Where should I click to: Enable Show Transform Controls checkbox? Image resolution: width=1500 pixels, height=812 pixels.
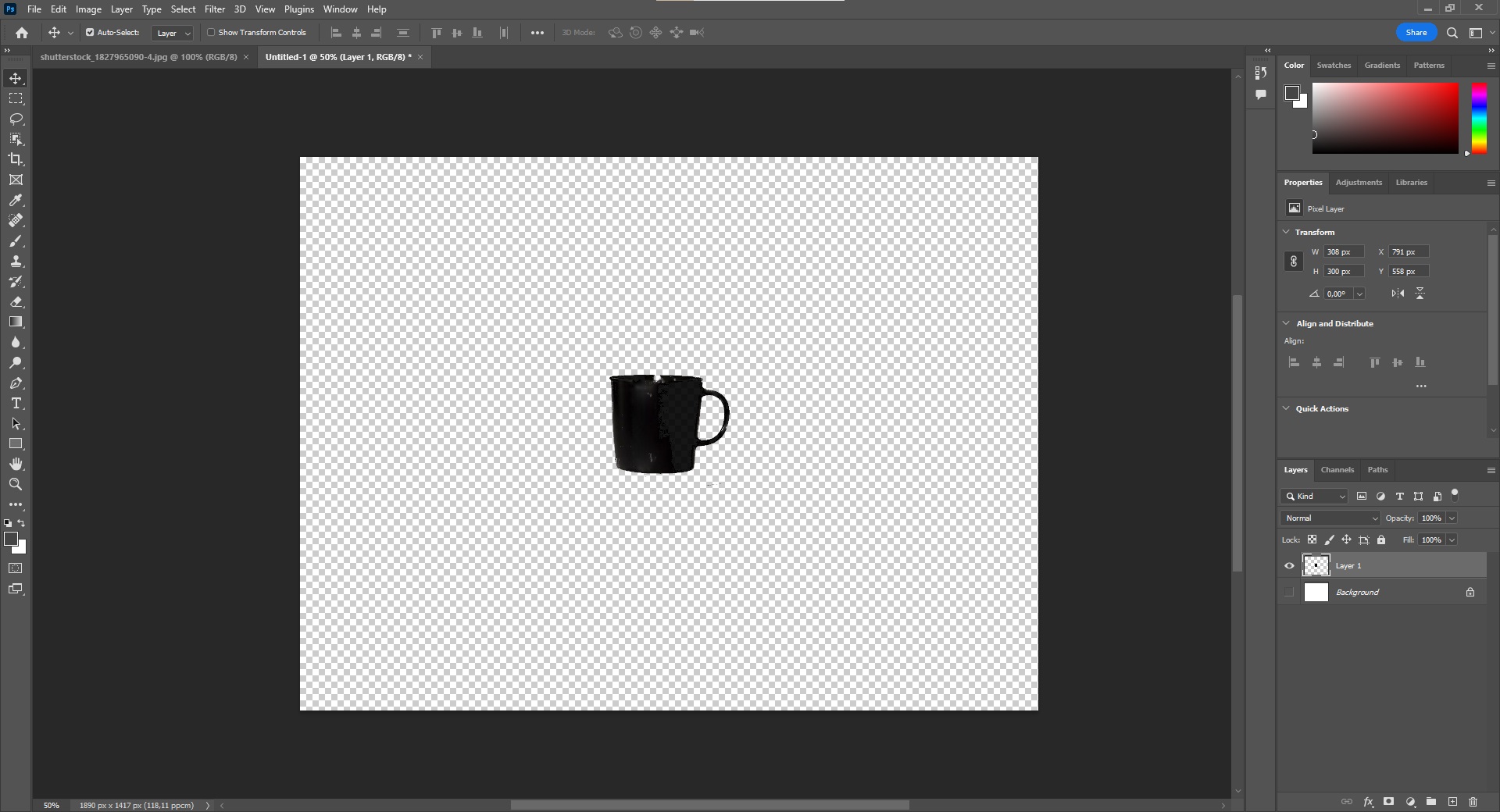(x=211, y=33)
